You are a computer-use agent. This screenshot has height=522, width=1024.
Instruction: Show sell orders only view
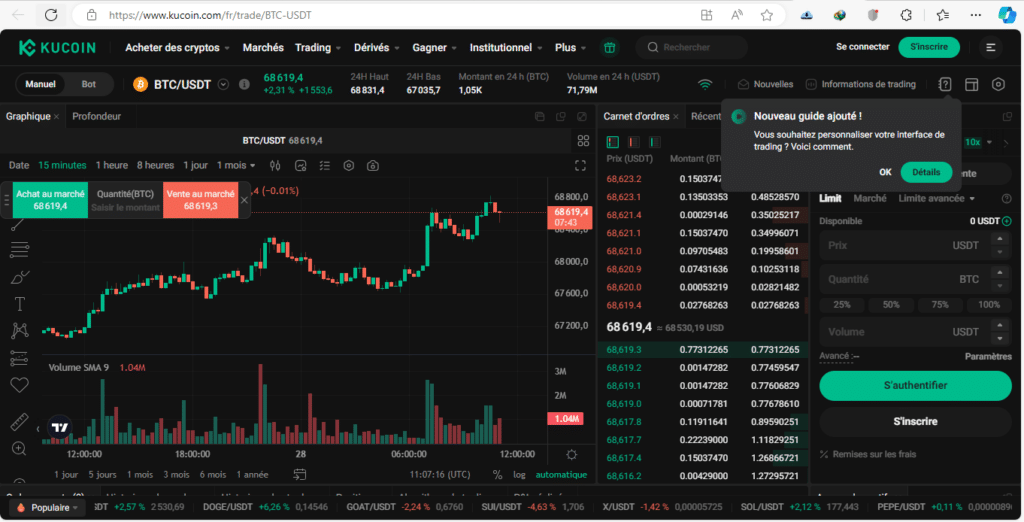pos(633,142)
